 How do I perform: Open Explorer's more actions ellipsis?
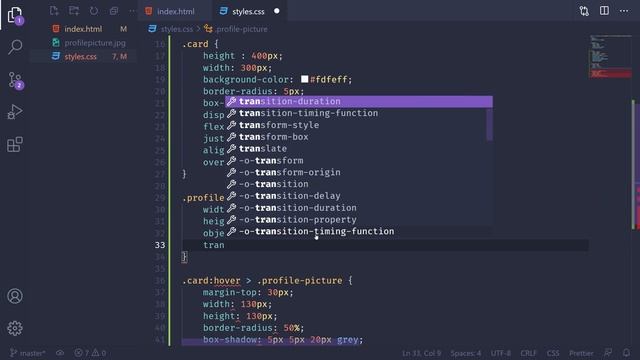pyautogui.click(x=132, y=11)
